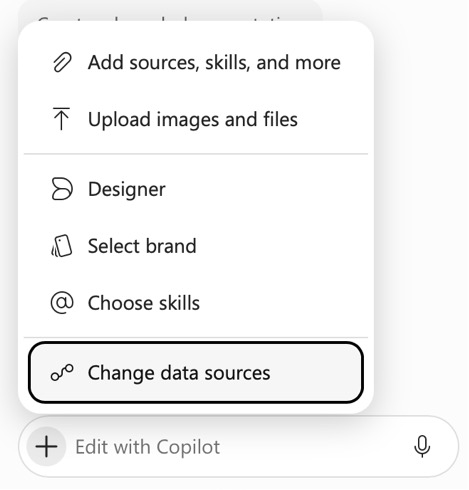Click the paperclip icon for adding sources
Screen dimensions: 469x490
[x=62, y=62]
